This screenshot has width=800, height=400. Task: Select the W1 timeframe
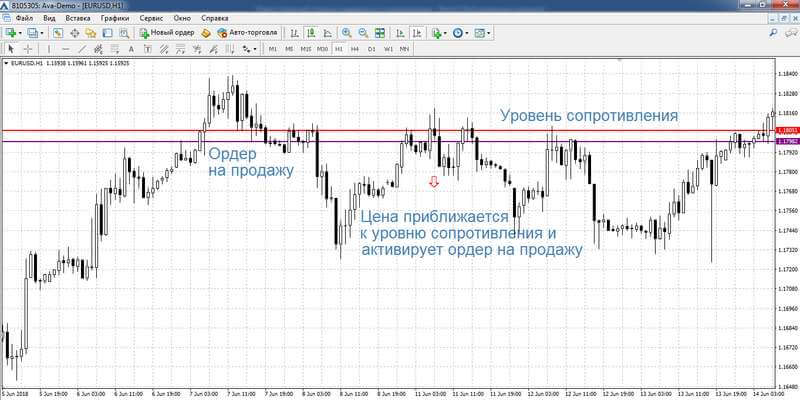pos(388,49)
